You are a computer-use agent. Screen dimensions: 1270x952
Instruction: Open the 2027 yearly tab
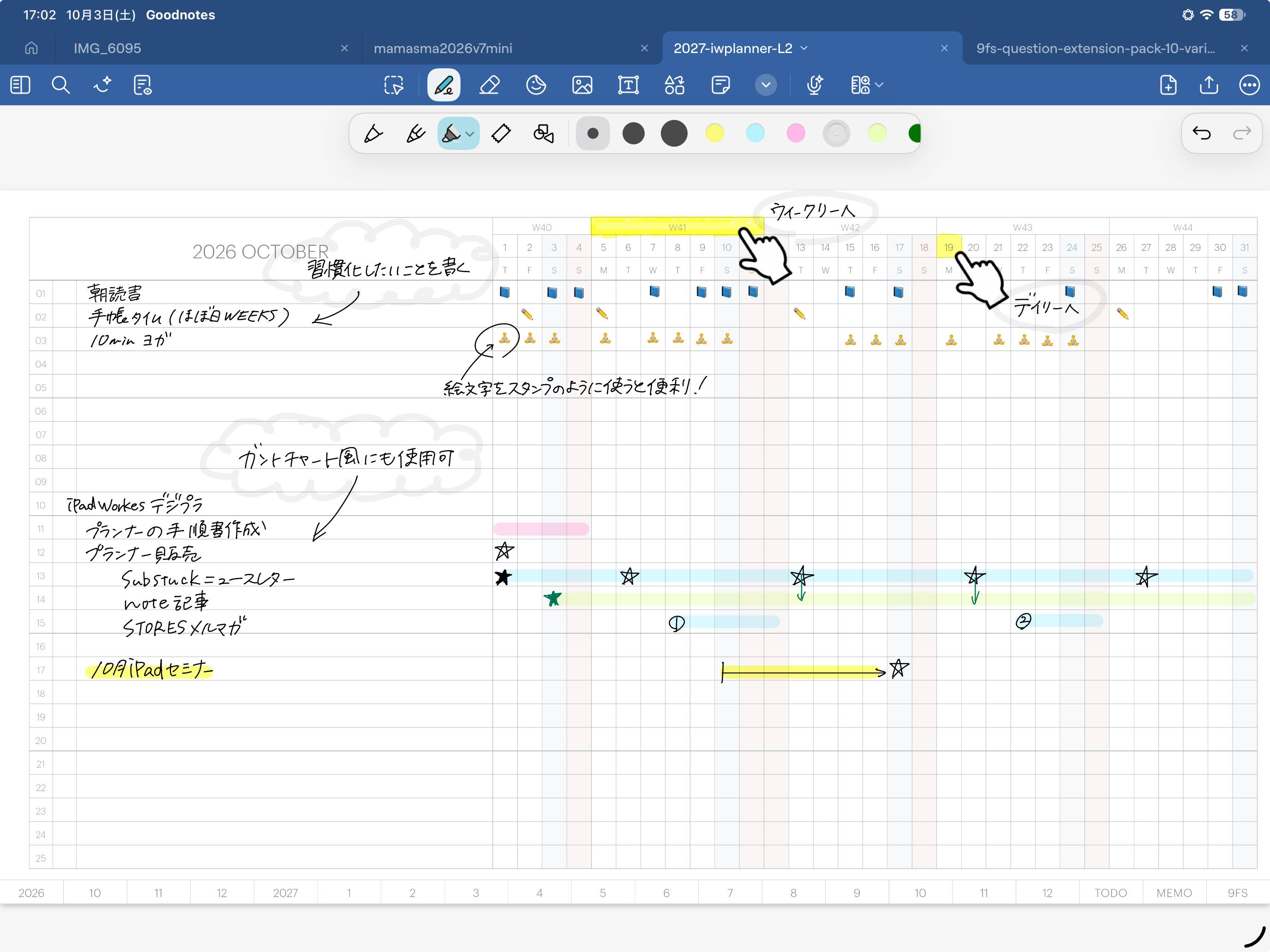tap(285, 893)
